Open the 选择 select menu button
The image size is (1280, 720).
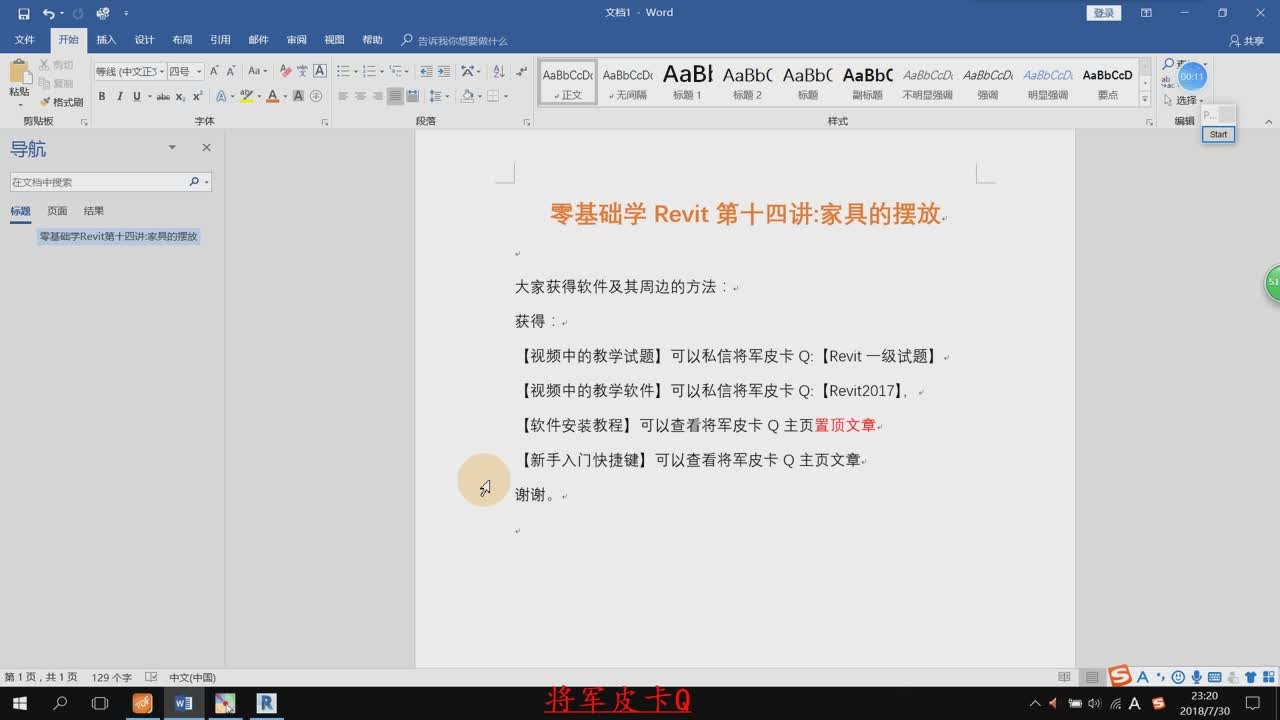(x=1184, y=100)
